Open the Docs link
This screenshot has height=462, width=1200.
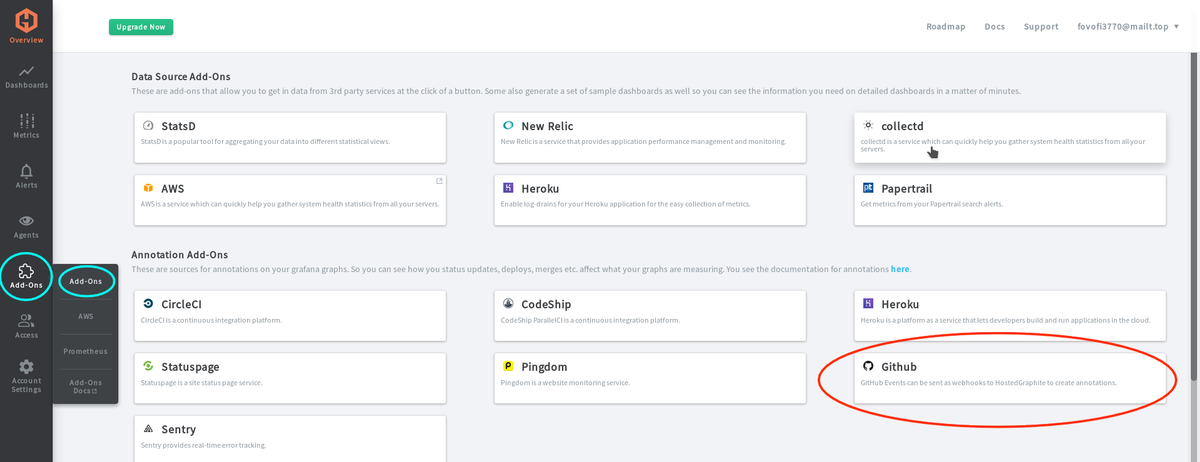994,27
